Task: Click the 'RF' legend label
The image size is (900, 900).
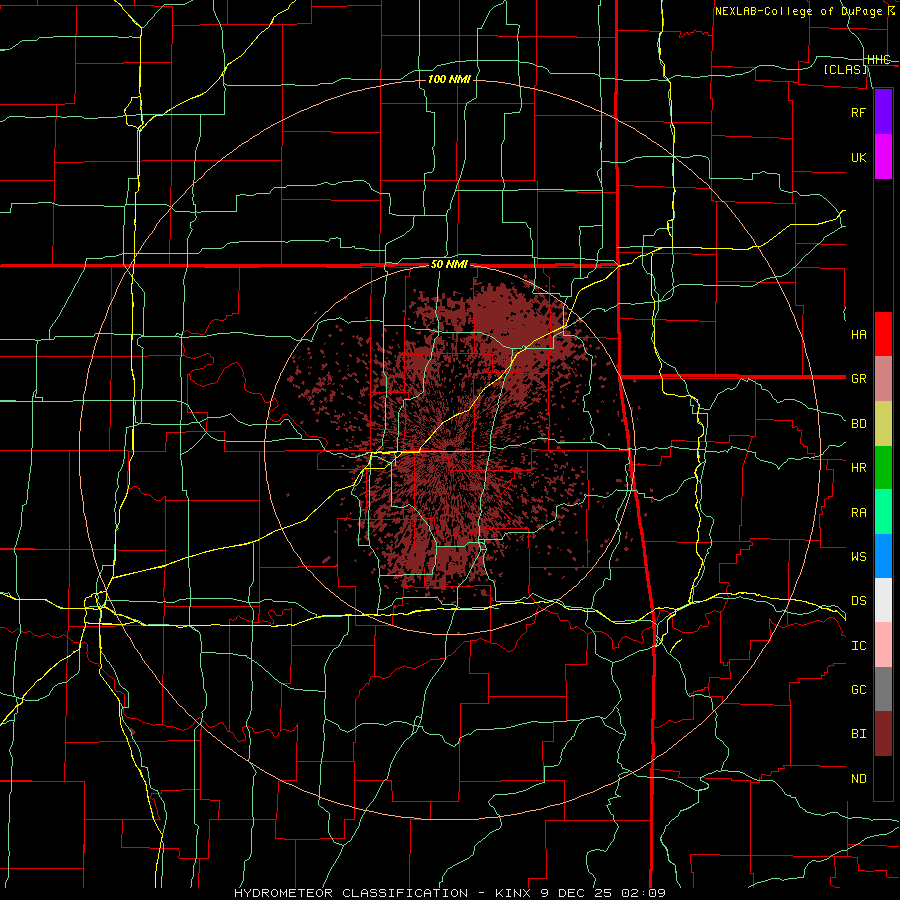Action: click(858, 112)
